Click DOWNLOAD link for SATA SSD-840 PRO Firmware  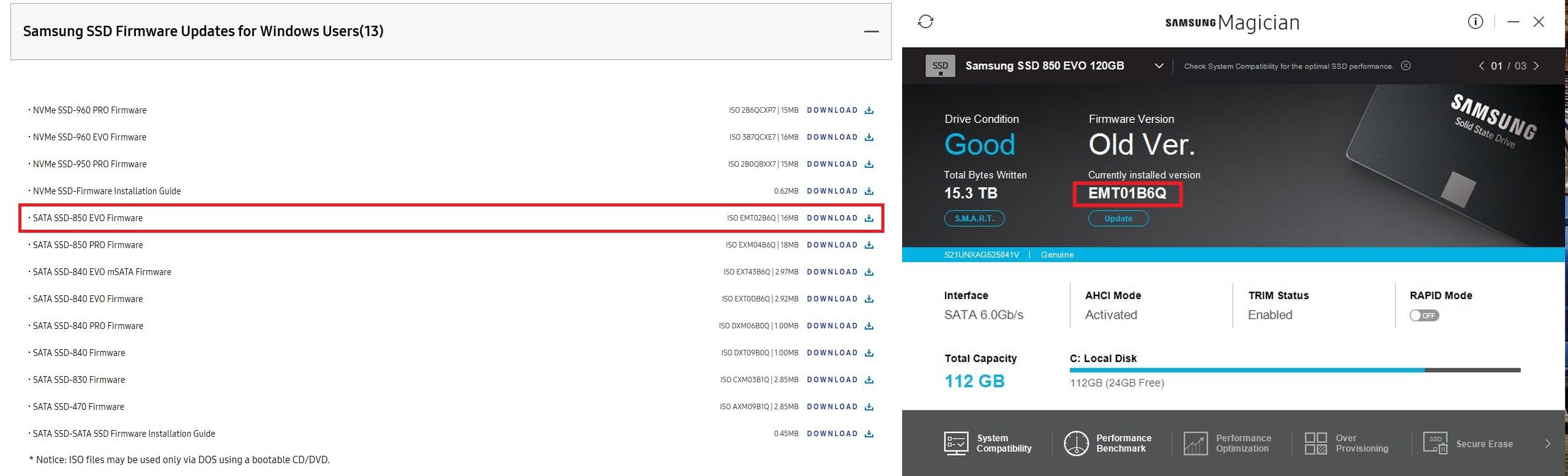click(832, 326)
